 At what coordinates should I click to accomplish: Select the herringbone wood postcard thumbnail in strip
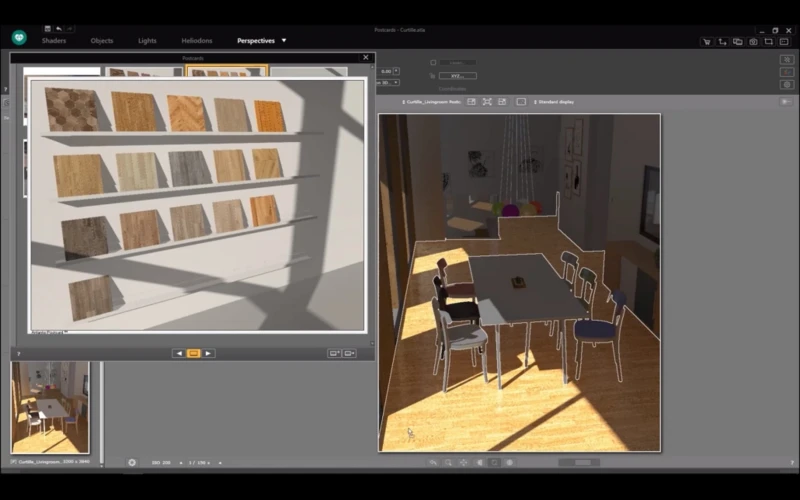tap(227, 71)
